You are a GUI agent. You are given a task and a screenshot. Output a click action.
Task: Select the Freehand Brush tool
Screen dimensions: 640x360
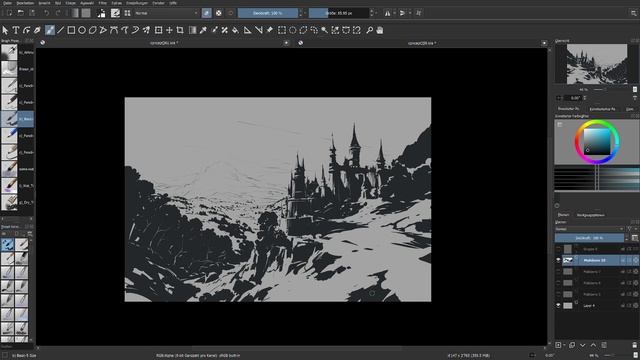coord(49,30)
